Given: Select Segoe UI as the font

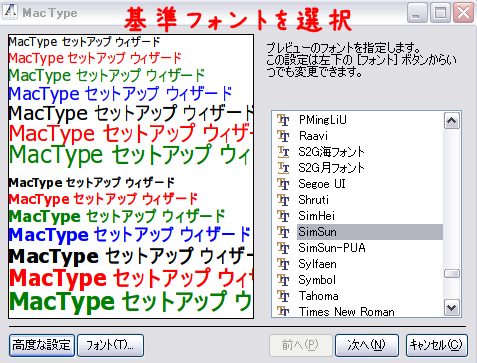Looking at the screenshot, I should [322, 184].
